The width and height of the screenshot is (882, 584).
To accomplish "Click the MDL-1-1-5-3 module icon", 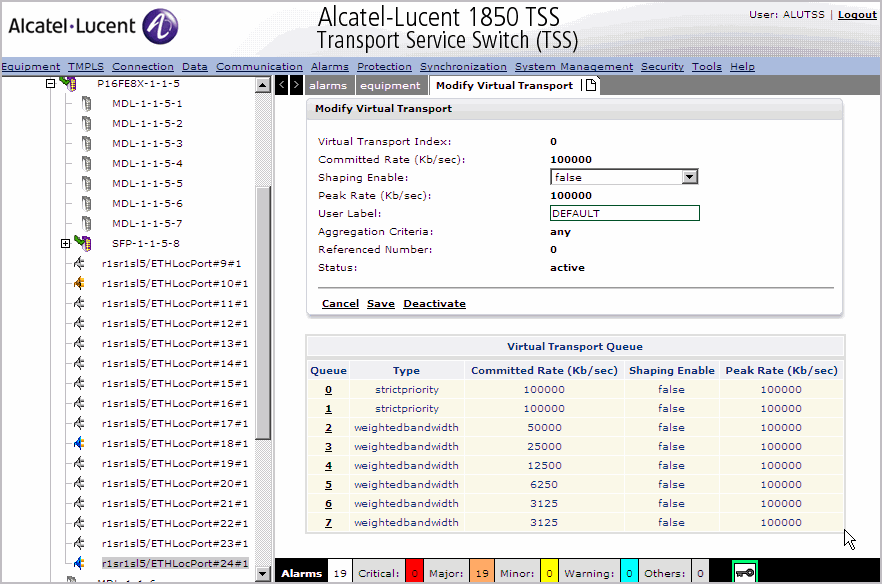I will [86, 143].
